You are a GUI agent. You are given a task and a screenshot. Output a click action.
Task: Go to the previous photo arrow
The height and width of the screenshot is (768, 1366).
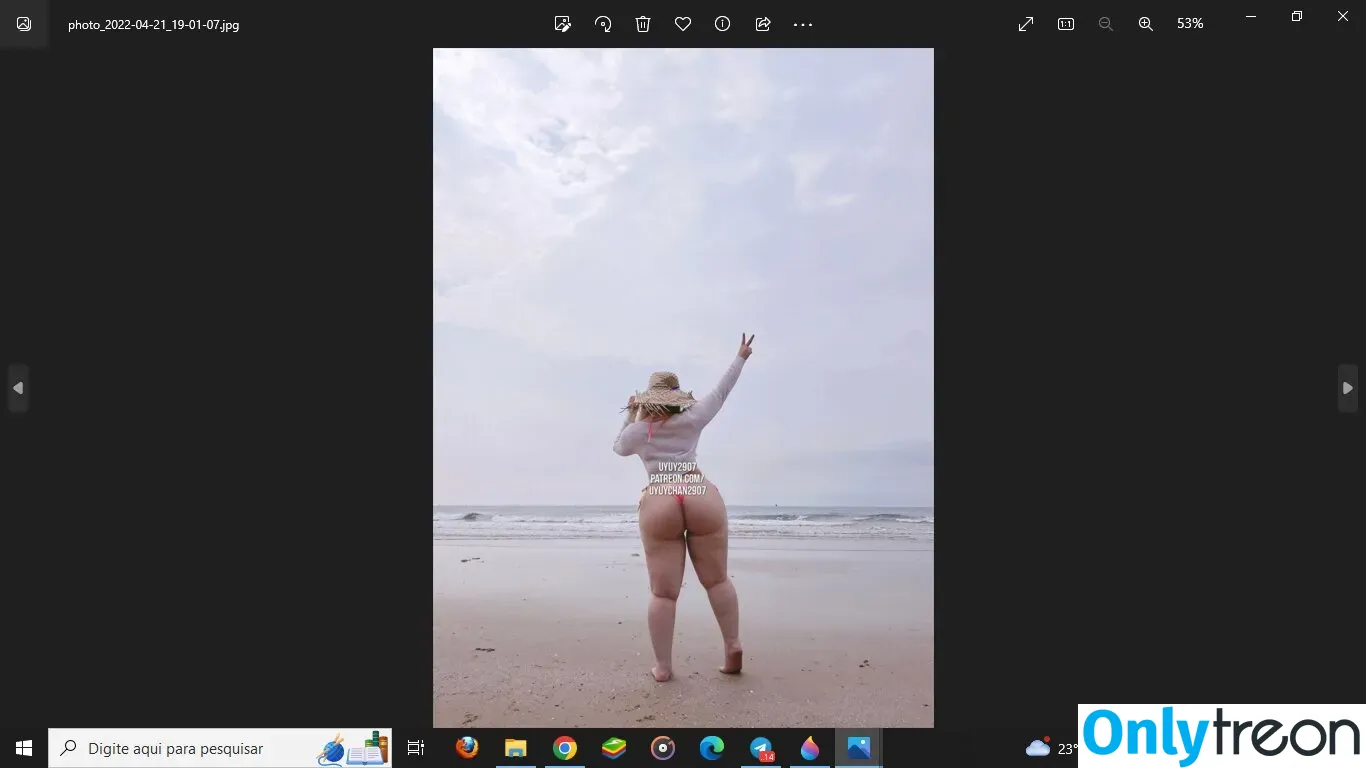click(x=18, y=388)
